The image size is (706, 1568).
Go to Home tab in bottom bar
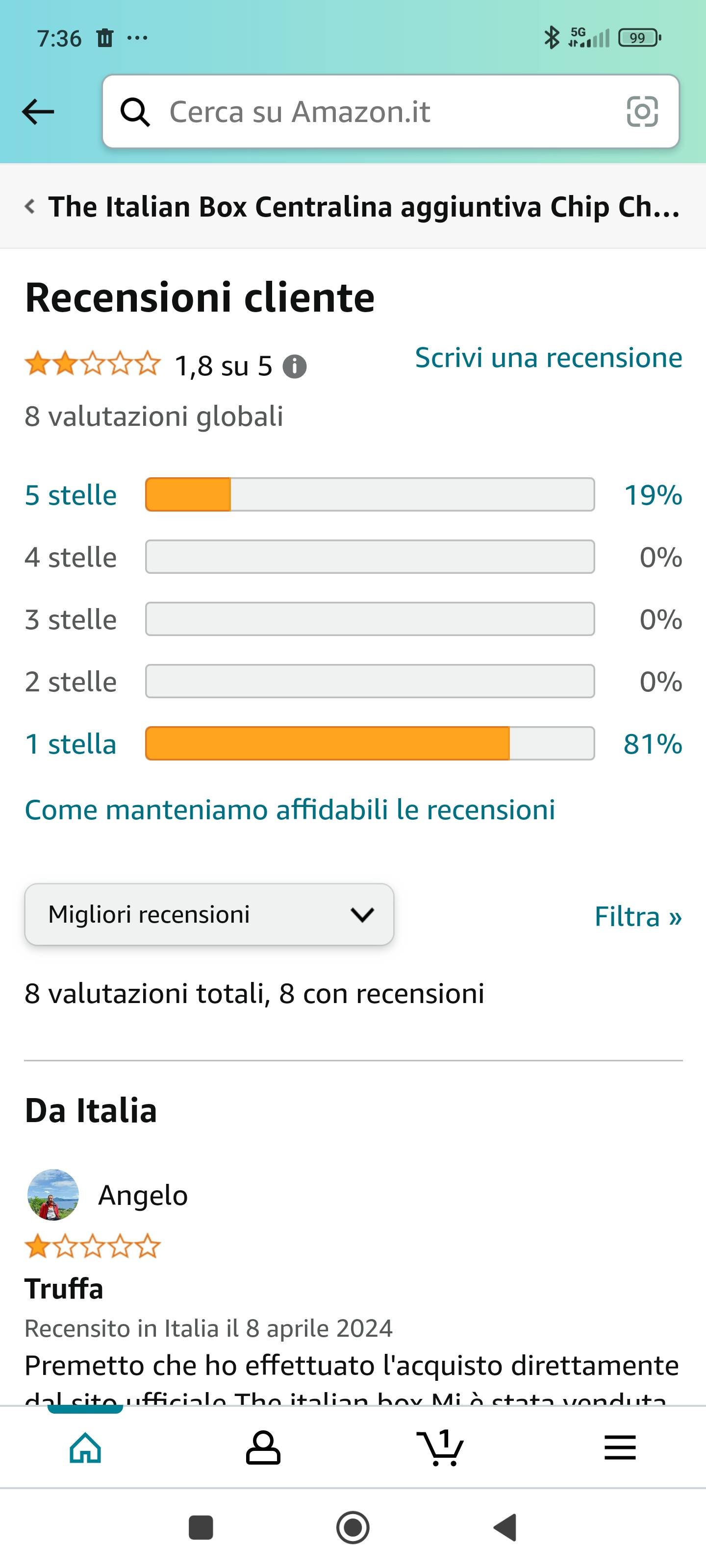(85, 1447)
